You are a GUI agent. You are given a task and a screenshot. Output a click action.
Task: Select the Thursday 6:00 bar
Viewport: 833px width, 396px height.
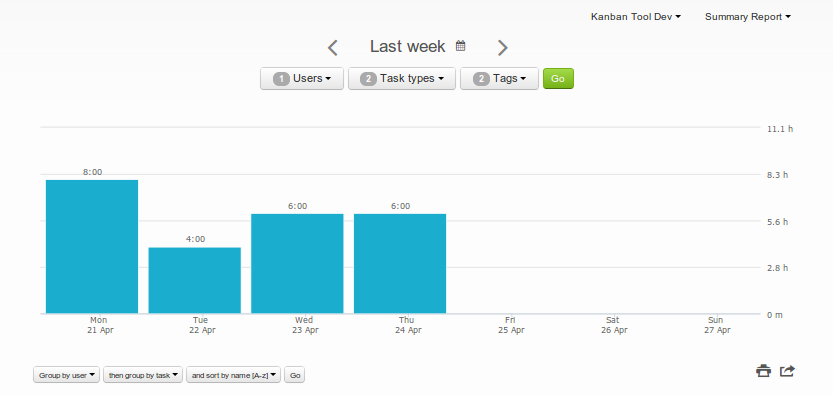400,264
